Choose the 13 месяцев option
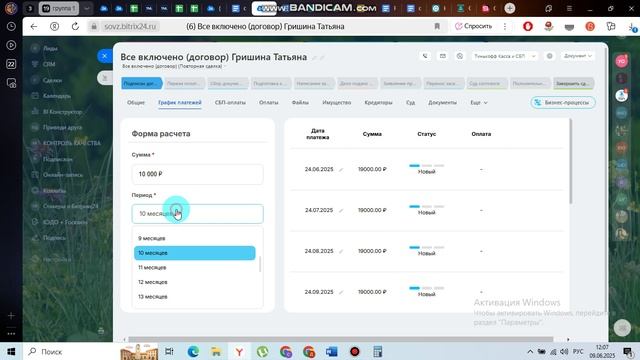 point(195,297)
